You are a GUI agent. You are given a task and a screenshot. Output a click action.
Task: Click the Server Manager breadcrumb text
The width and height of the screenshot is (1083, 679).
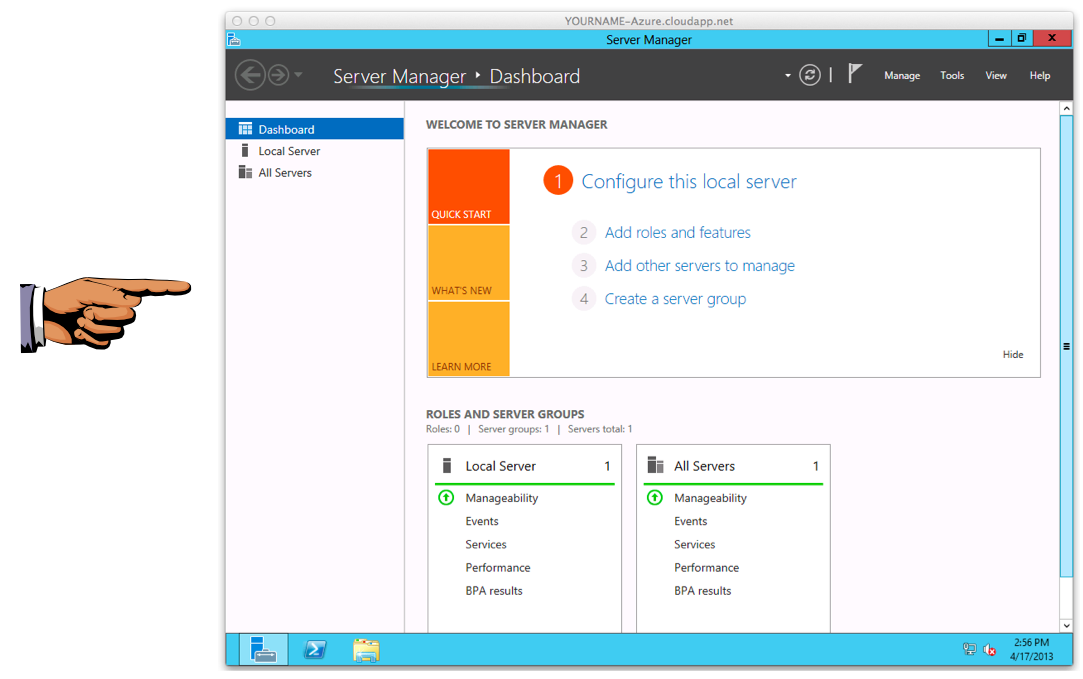click(x=399, y=76)
